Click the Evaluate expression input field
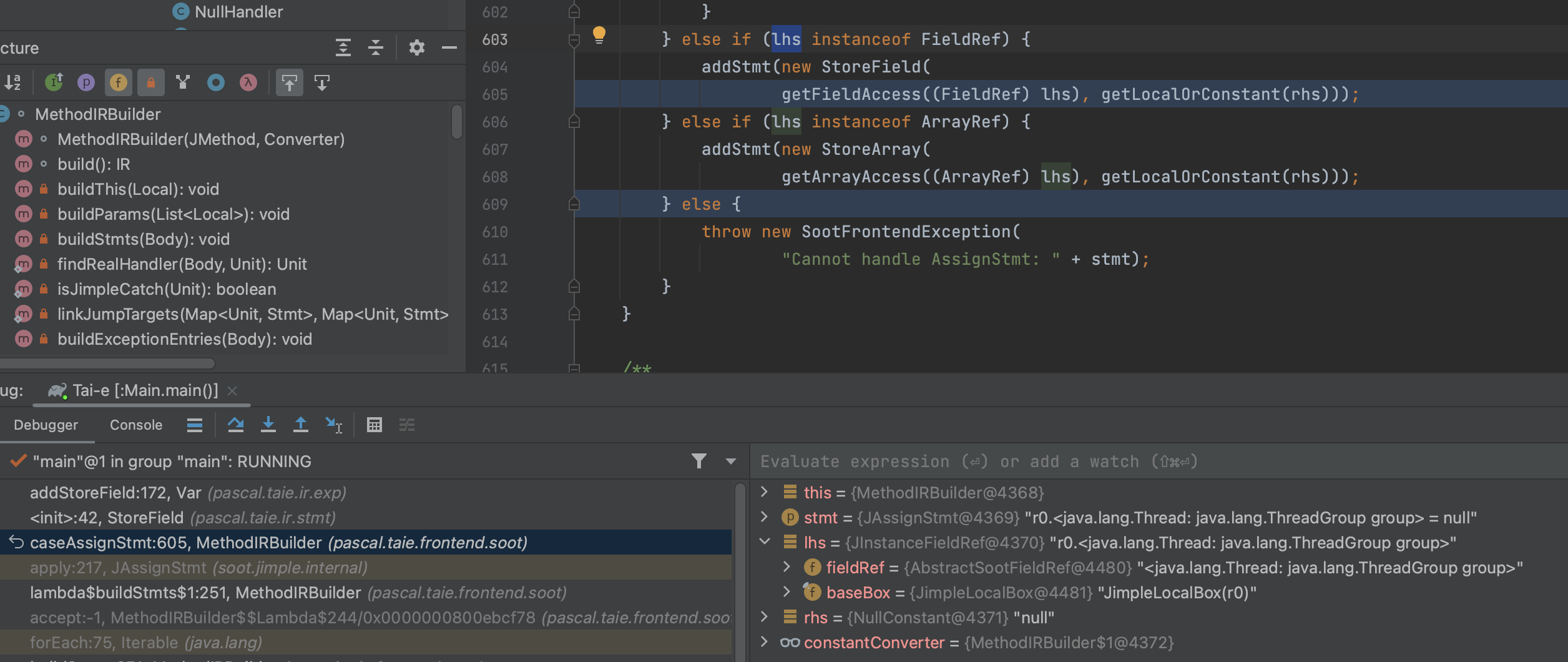 click(1159, 462)
